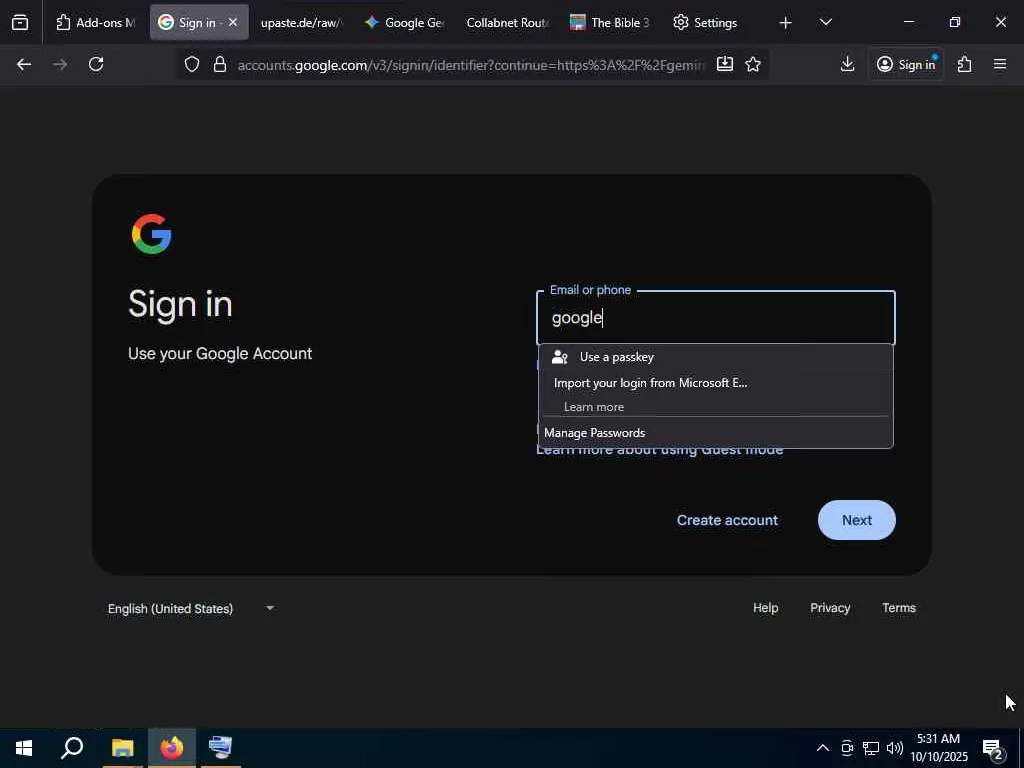The width and height of the screenshot is (1024, 768).
Task: Switch to the Add-ons Manager tab
Action: click(x=96, y=22)
